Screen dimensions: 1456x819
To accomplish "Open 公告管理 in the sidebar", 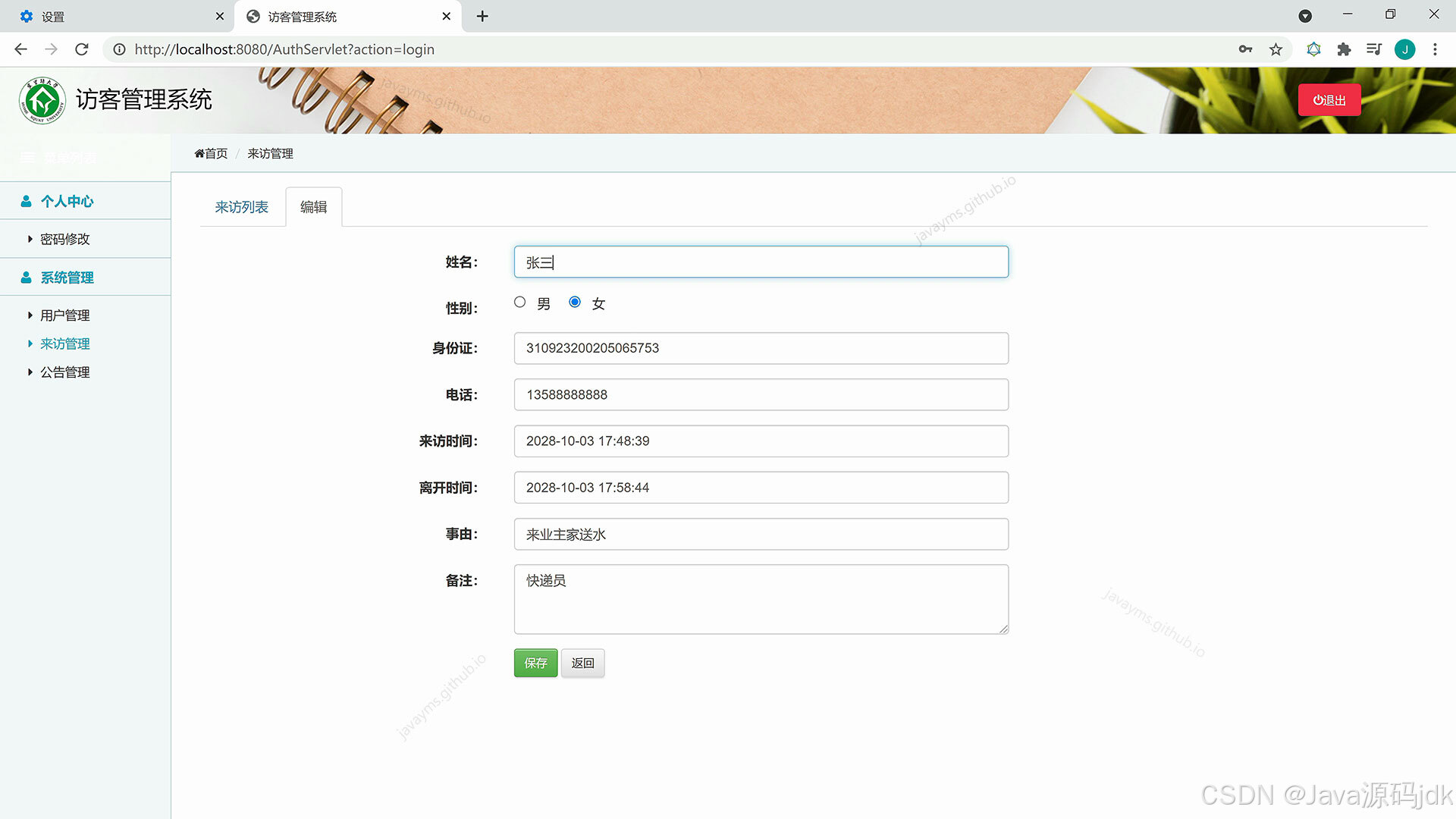I will click(64, 372).
